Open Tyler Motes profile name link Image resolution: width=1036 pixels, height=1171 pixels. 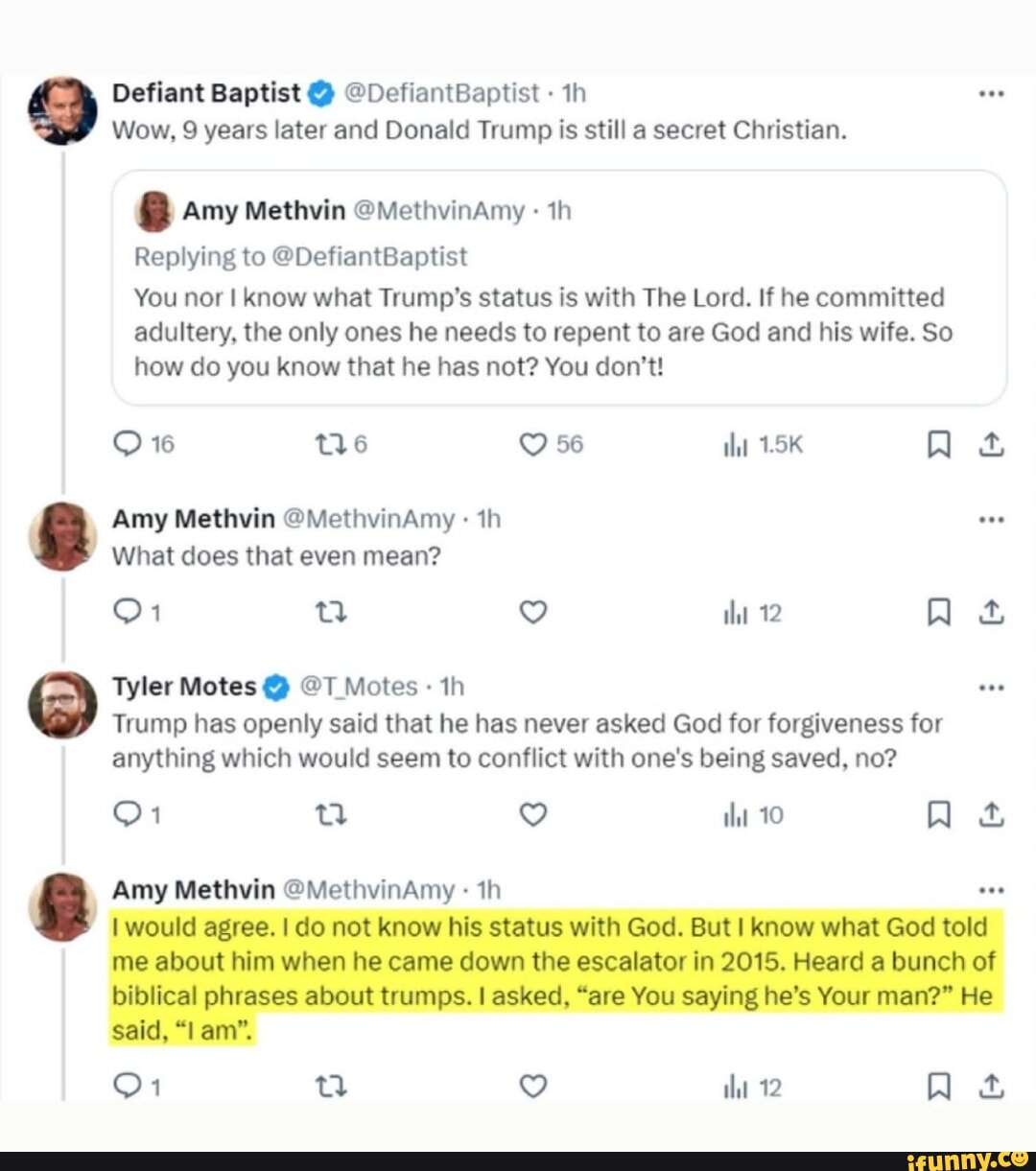coord(184,687)
